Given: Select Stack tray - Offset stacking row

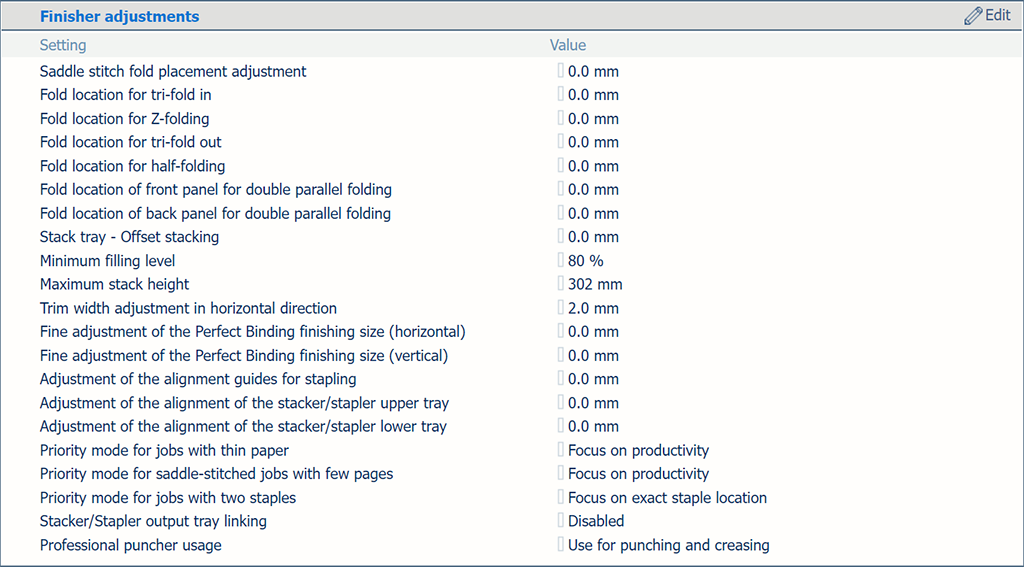Looking at the screenshot, I should point(512,236).
